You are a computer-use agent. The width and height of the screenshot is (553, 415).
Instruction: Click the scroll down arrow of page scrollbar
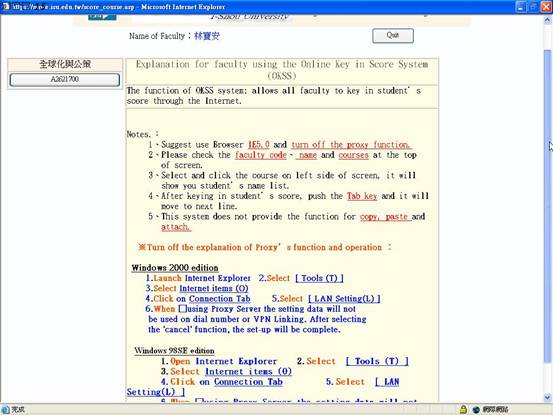tap(547, 397)
